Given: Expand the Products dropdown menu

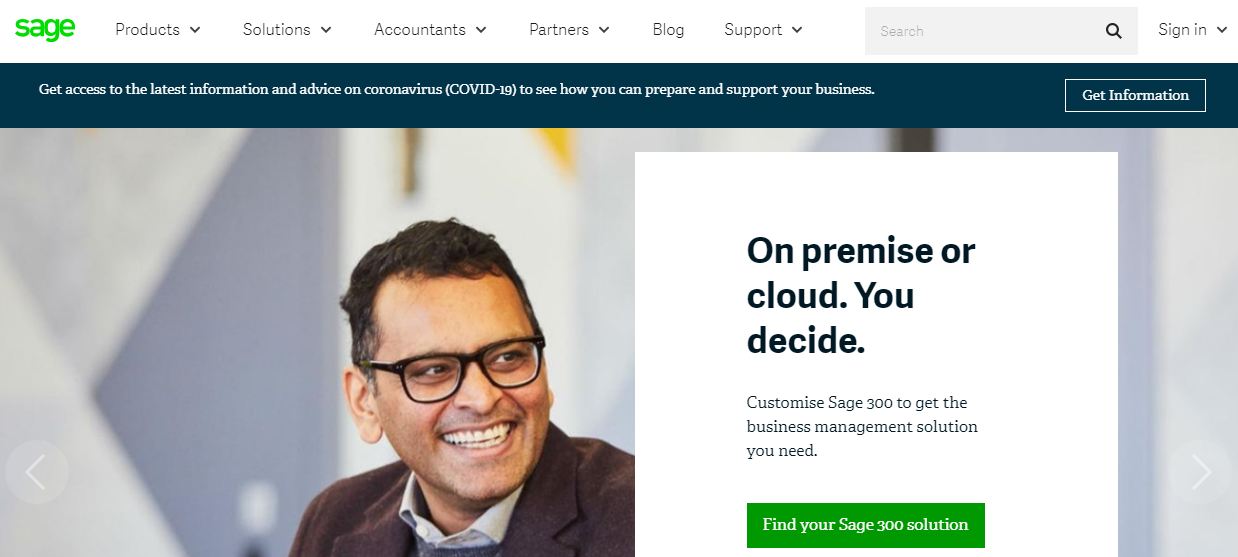Looking at the screenshot, I should 158,30.
